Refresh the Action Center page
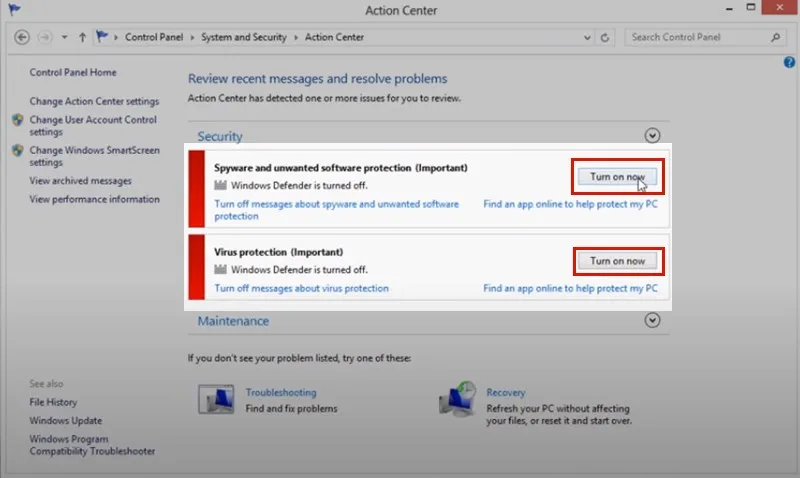The width and height of the screenshot is (800, 478). click(x=605, y=37)
